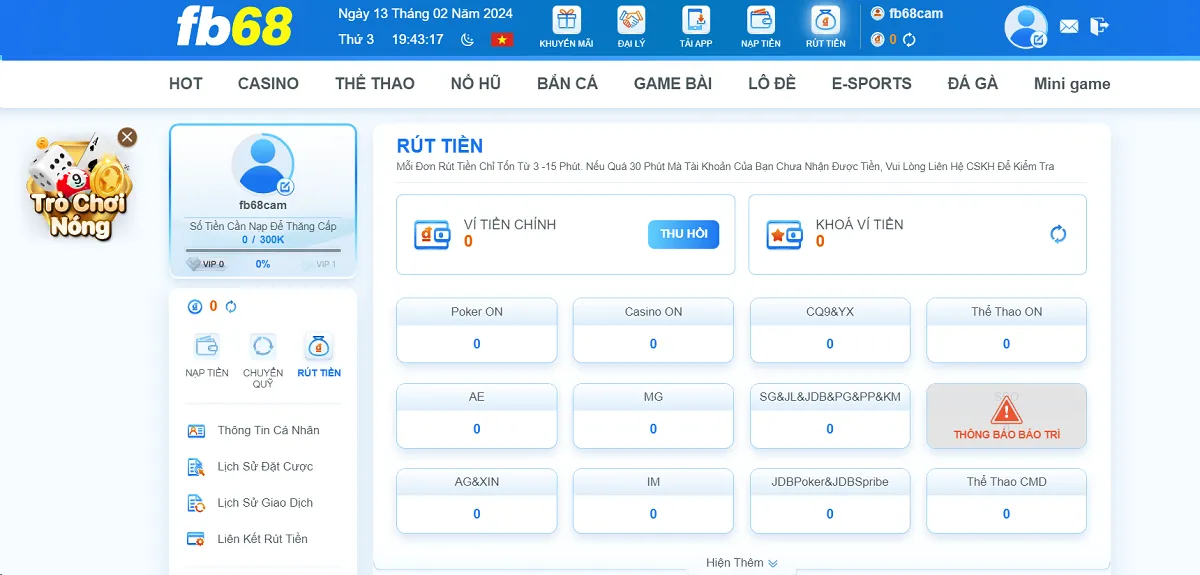Screen dimensions: 1200x575
Task: Close the Trò Chơi Nóng popup
Action: click(x=127, y=137)
